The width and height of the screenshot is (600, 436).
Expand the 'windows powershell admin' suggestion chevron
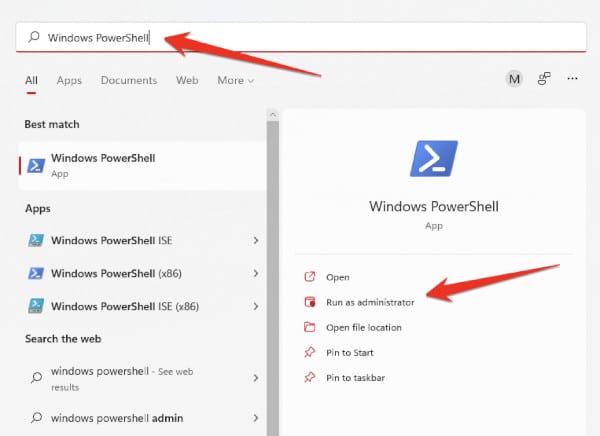click(256, 418)
